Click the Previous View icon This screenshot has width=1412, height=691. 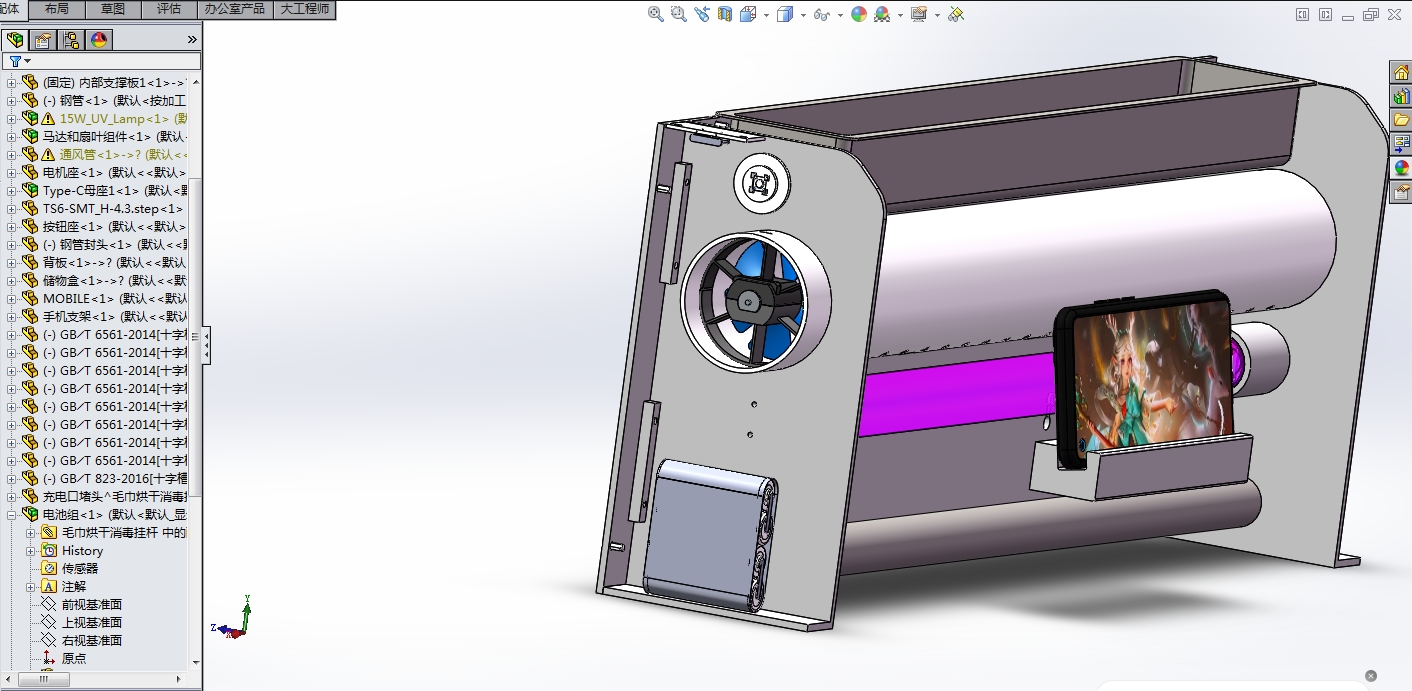coord(701,14)
